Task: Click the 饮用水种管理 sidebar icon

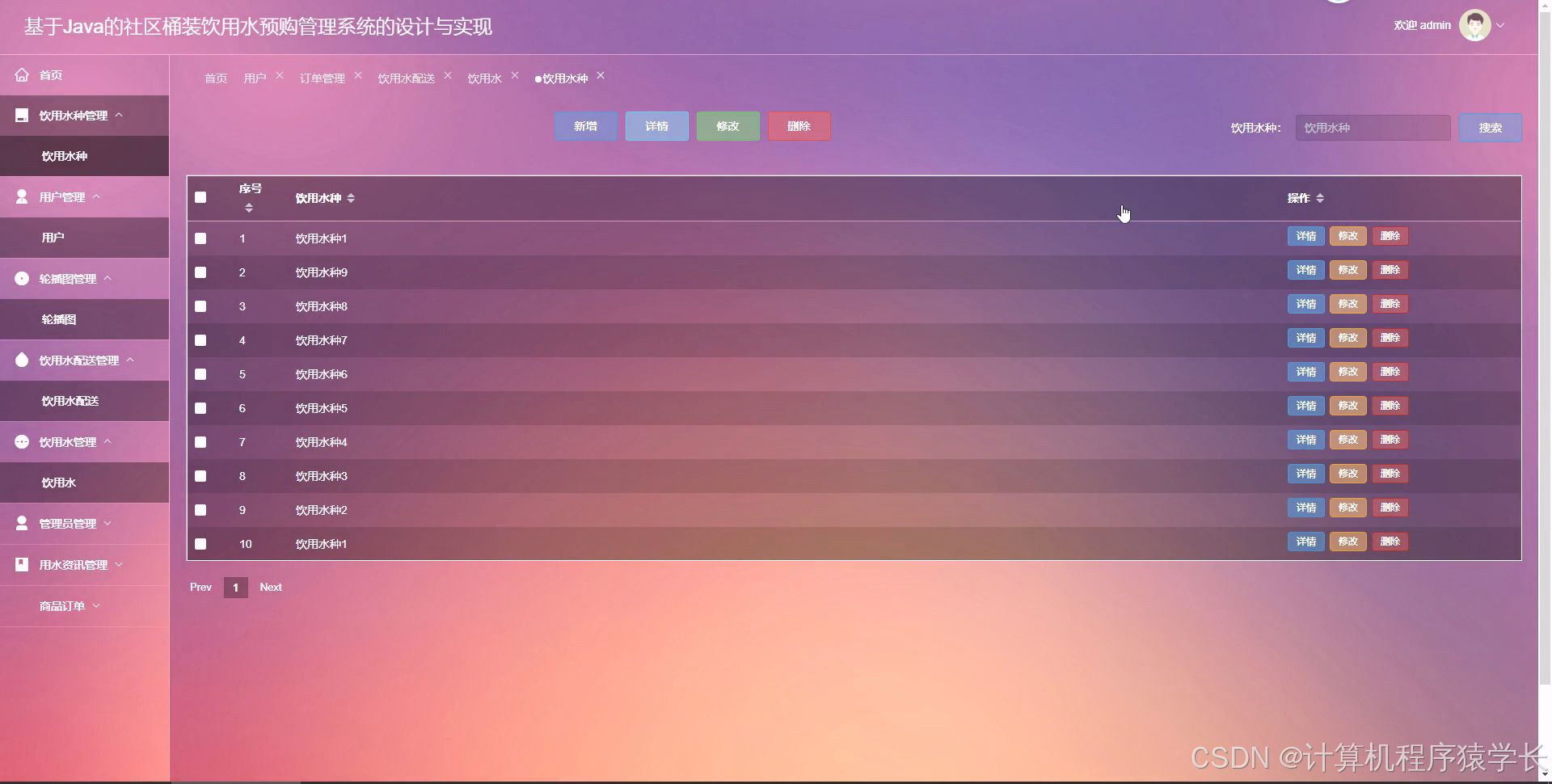Action: point(22,116)
